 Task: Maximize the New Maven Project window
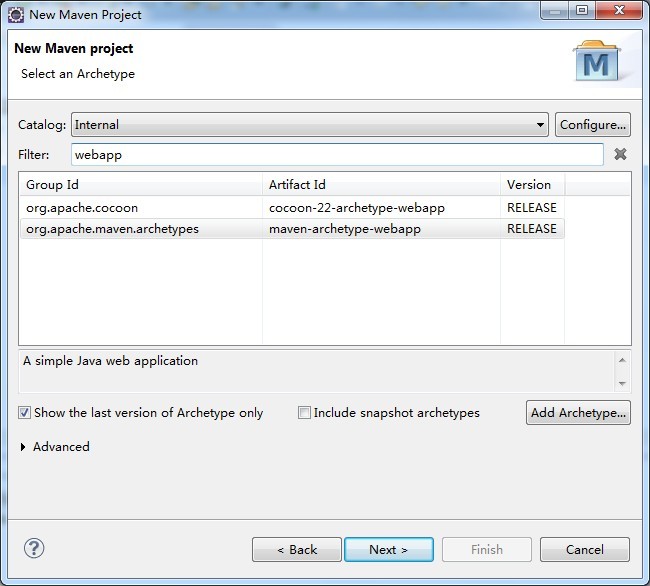582,10
